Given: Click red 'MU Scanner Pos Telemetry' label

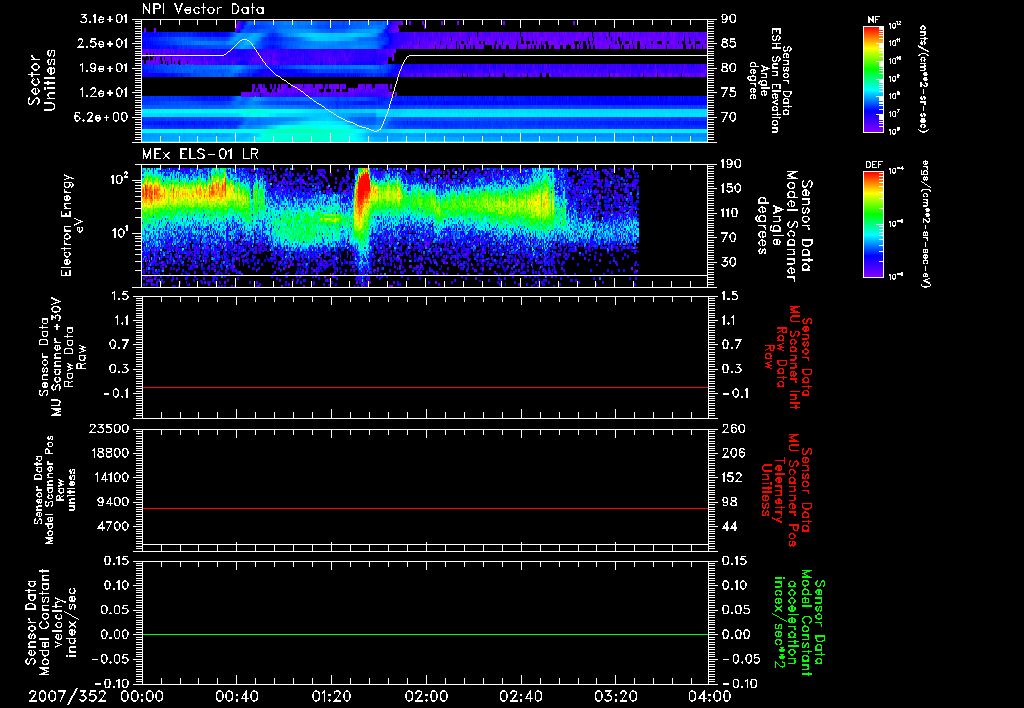Looking at the screenshot, I should (787, 490).
